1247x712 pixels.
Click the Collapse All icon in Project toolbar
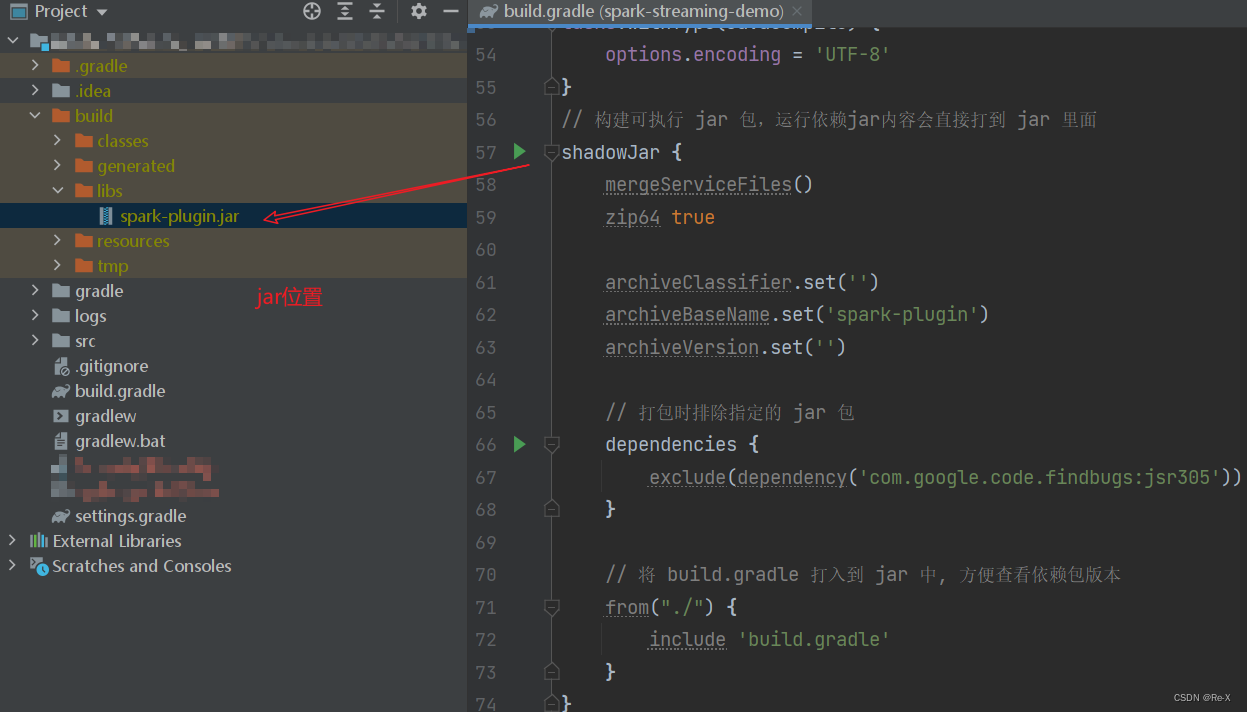tap(377, 11)
